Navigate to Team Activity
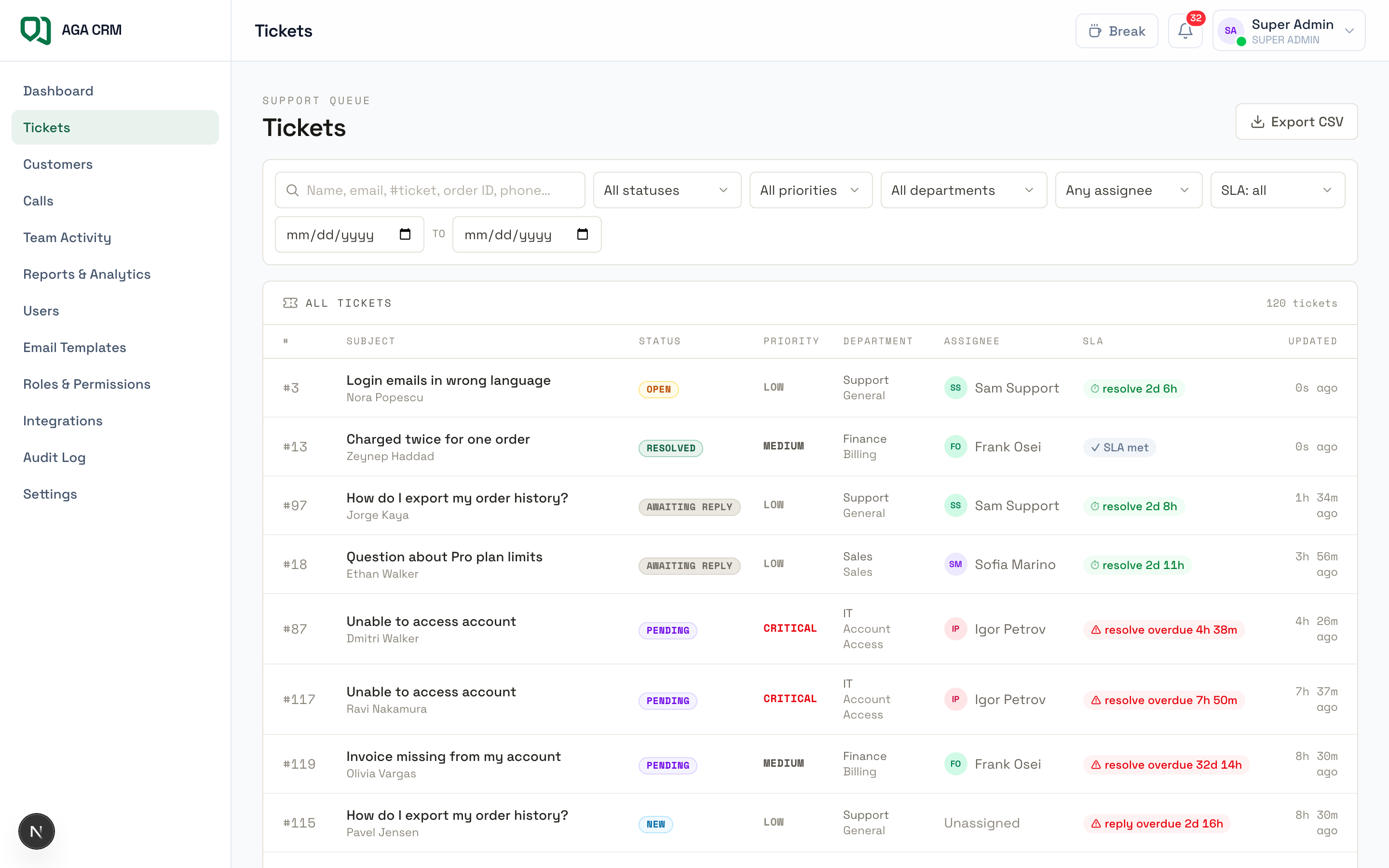 [x=115, y=238]
